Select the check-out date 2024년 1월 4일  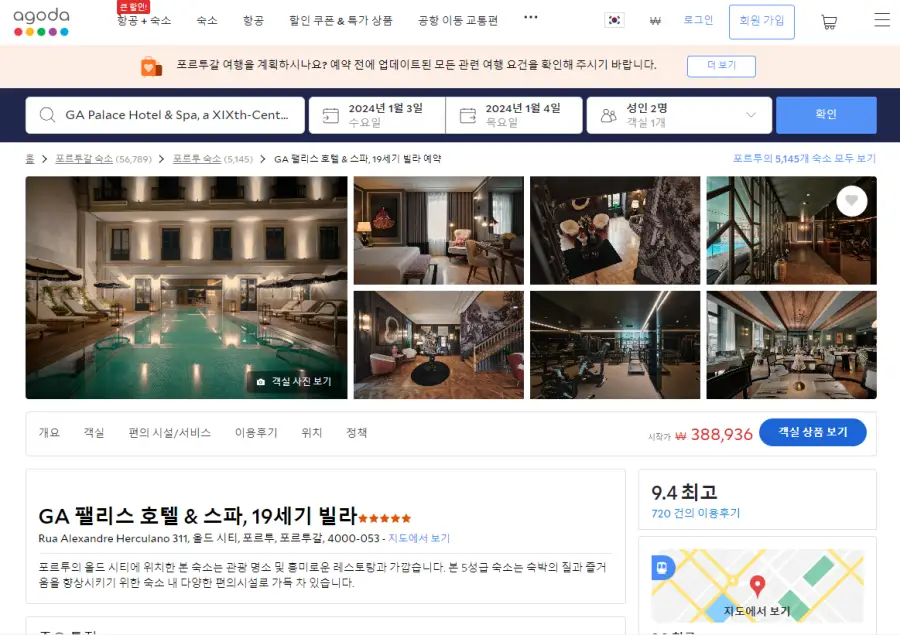514,115
